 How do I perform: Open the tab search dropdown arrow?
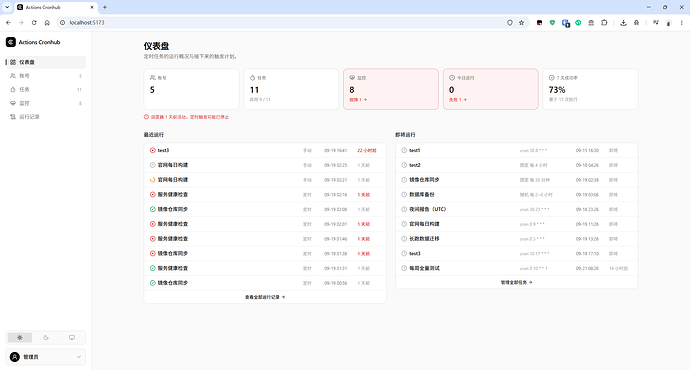pos(7,7)
